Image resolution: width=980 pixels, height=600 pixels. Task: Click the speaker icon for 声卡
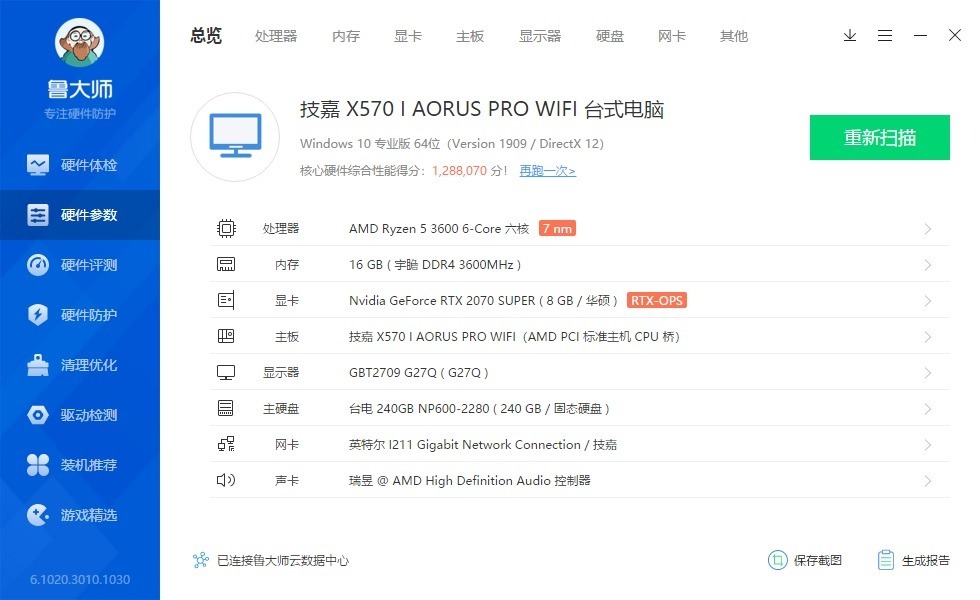[226, 480]
